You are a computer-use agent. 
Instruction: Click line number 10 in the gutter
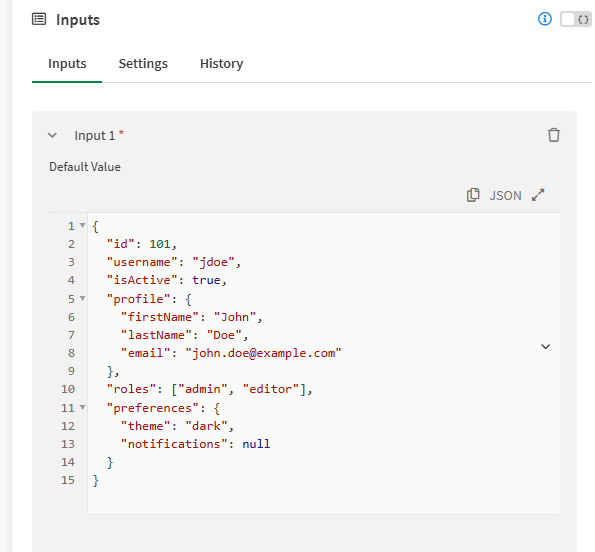click(68, 389)
